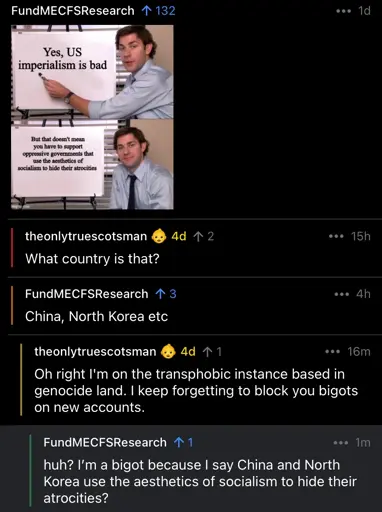Tap the baby account-age badge on 16m comment
The width and height of the screenshot is (382, 512).
point(168,352)
